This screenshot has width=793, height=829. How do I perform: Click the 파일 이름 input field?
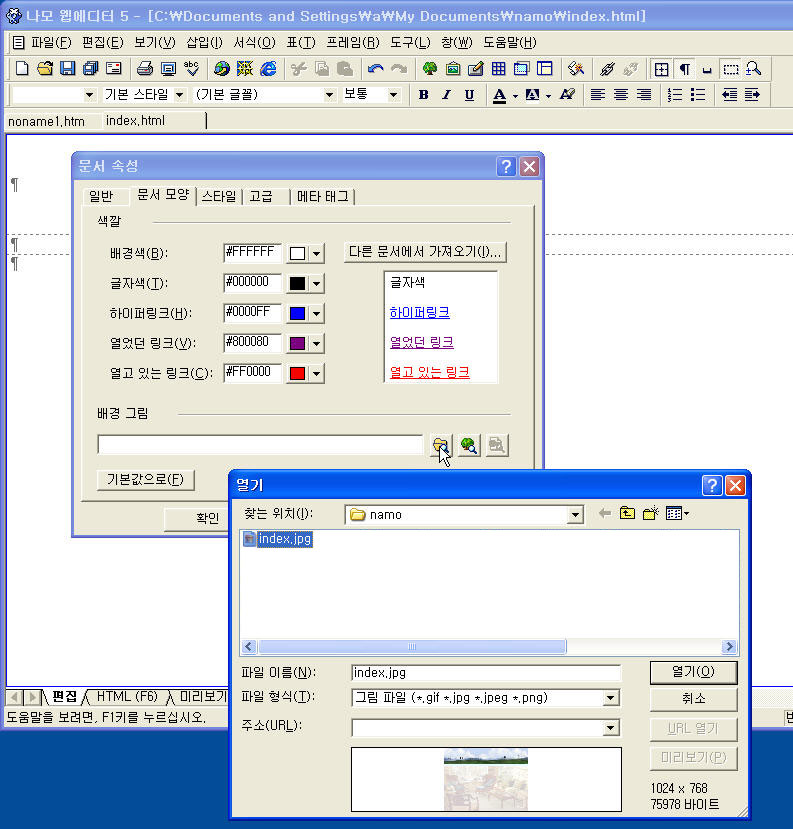point(486,673)
